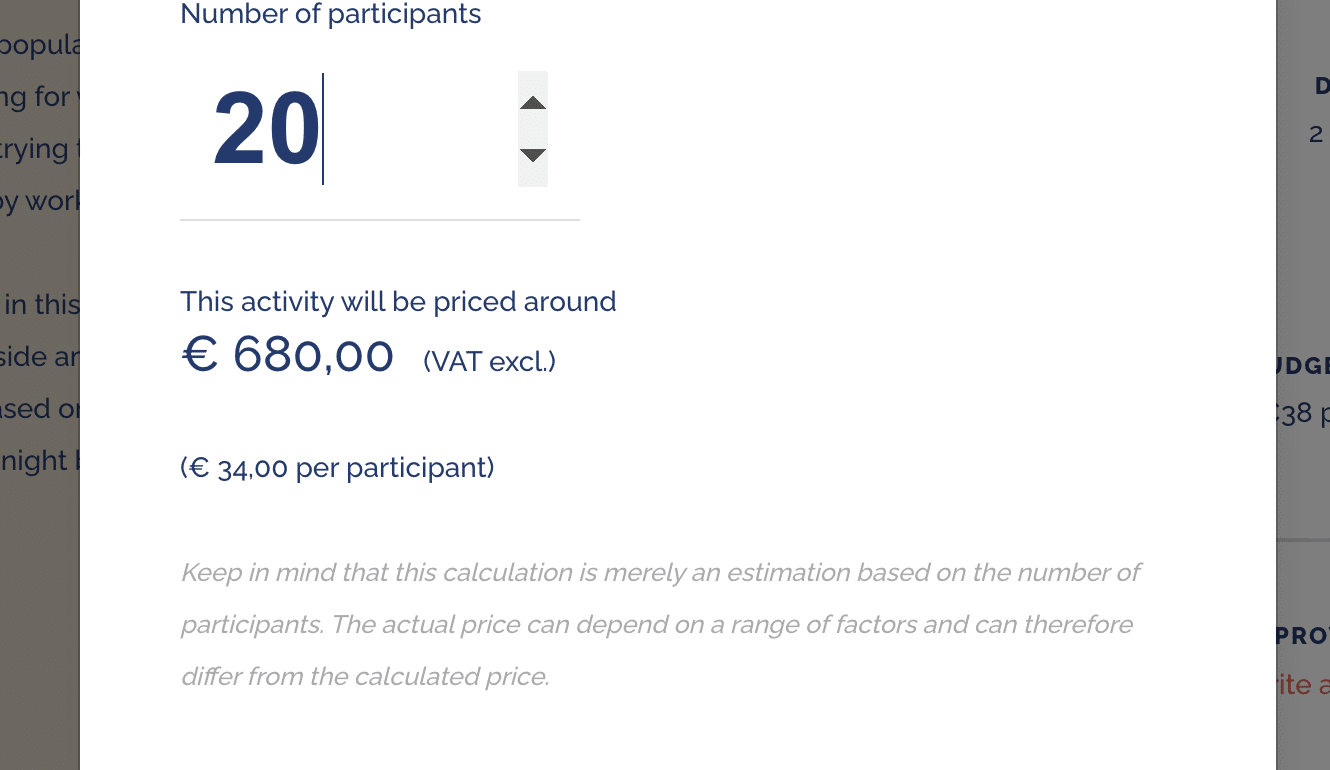
Task: Decrease participants using the down arrow
Action: tap(533, 155)
